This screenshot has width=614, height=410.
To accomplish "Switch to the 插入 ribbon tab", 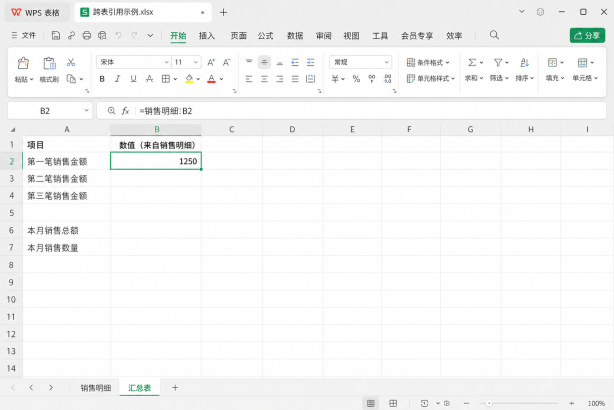I will point(207,36).
